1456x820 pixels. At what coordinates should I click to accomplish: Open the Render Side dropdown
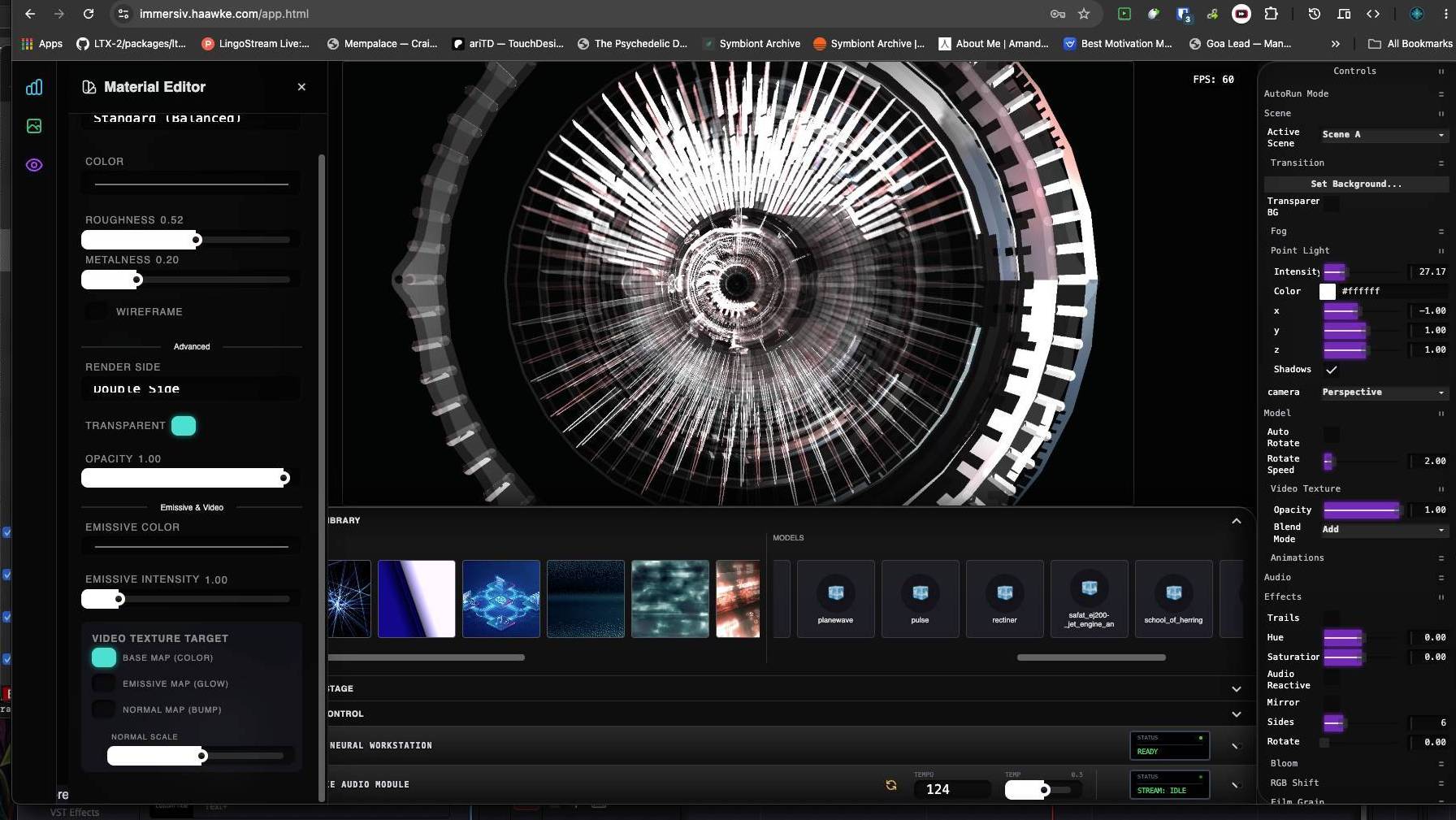pos(191,389)
